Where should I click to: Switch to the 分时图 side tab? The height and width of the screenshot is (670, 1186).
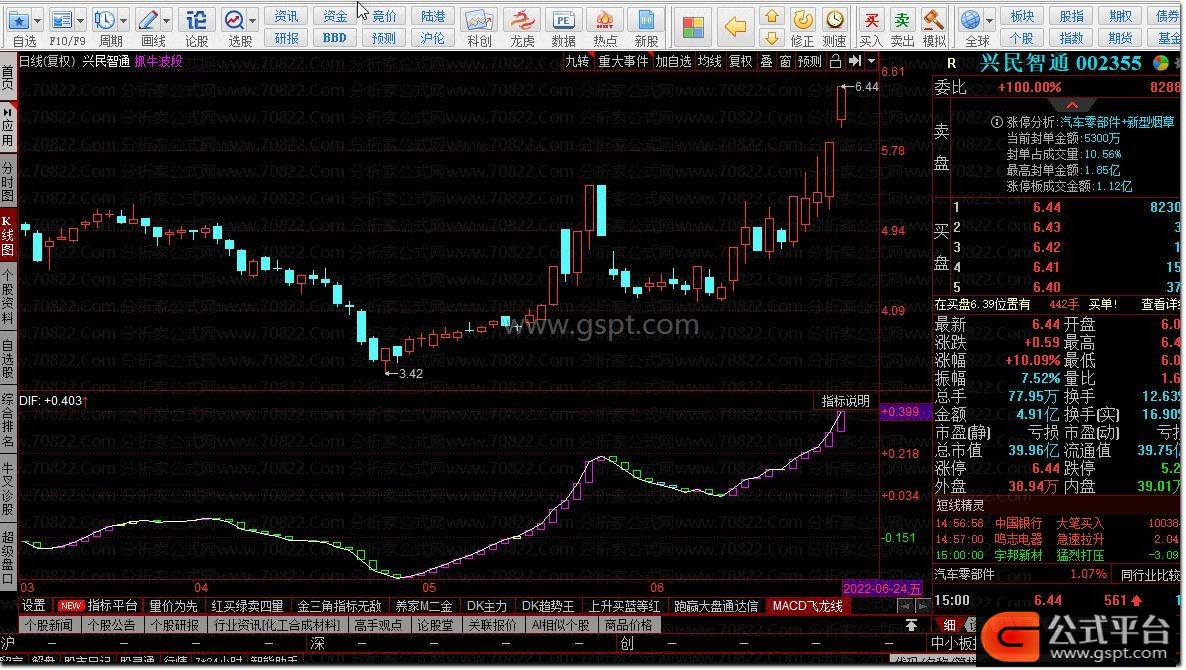pos(8,181)
